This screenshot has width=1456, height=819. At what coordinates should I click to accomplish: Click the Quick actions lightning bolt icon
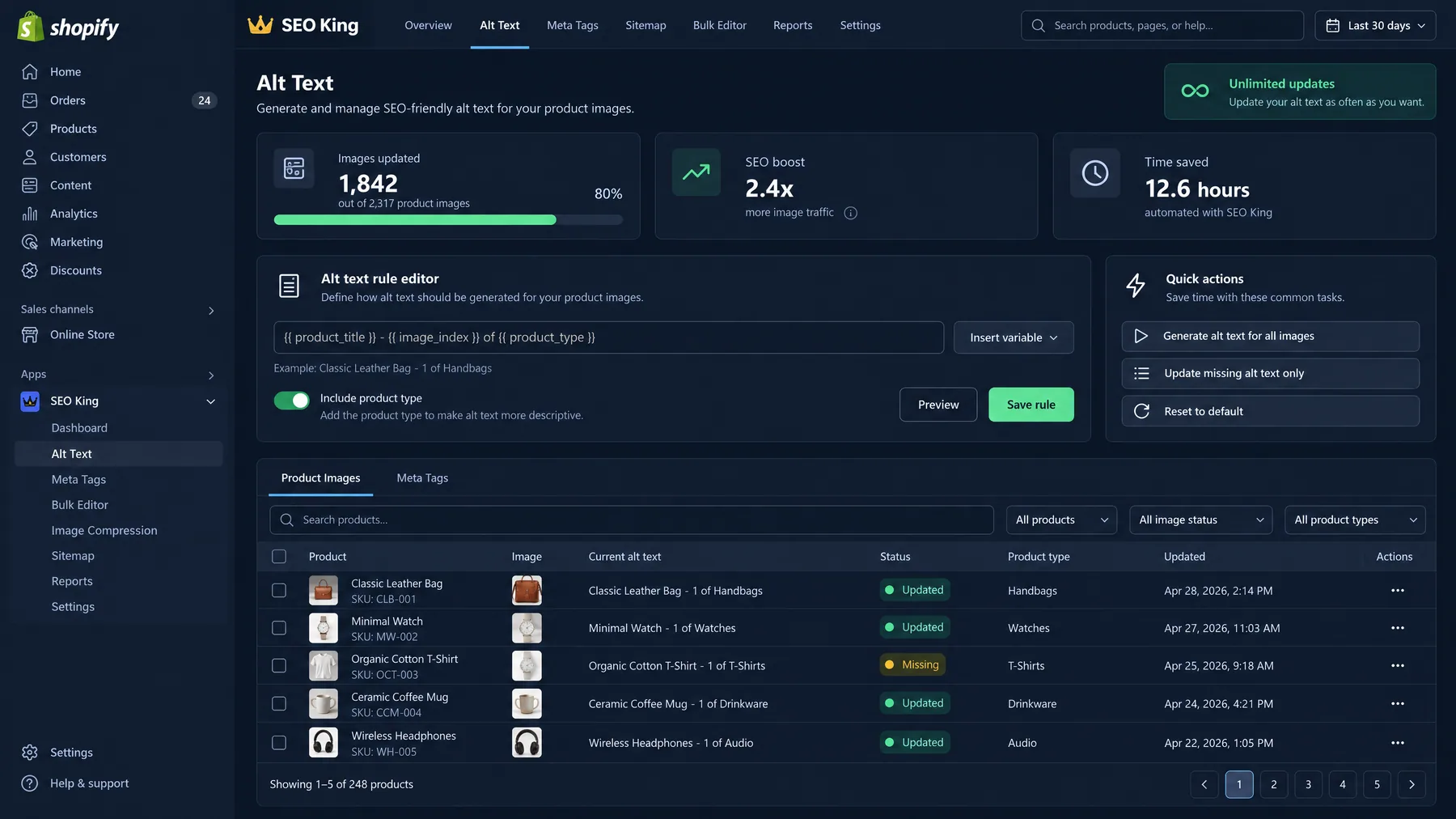pos(1136,286)
